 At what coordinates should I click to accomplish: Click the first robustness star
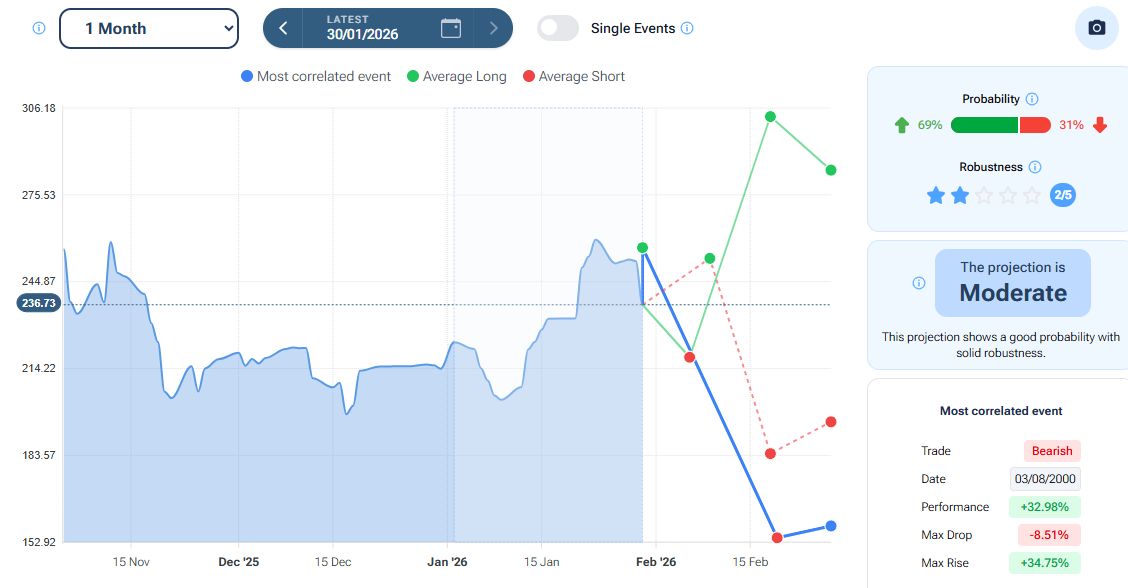point(936,195)
